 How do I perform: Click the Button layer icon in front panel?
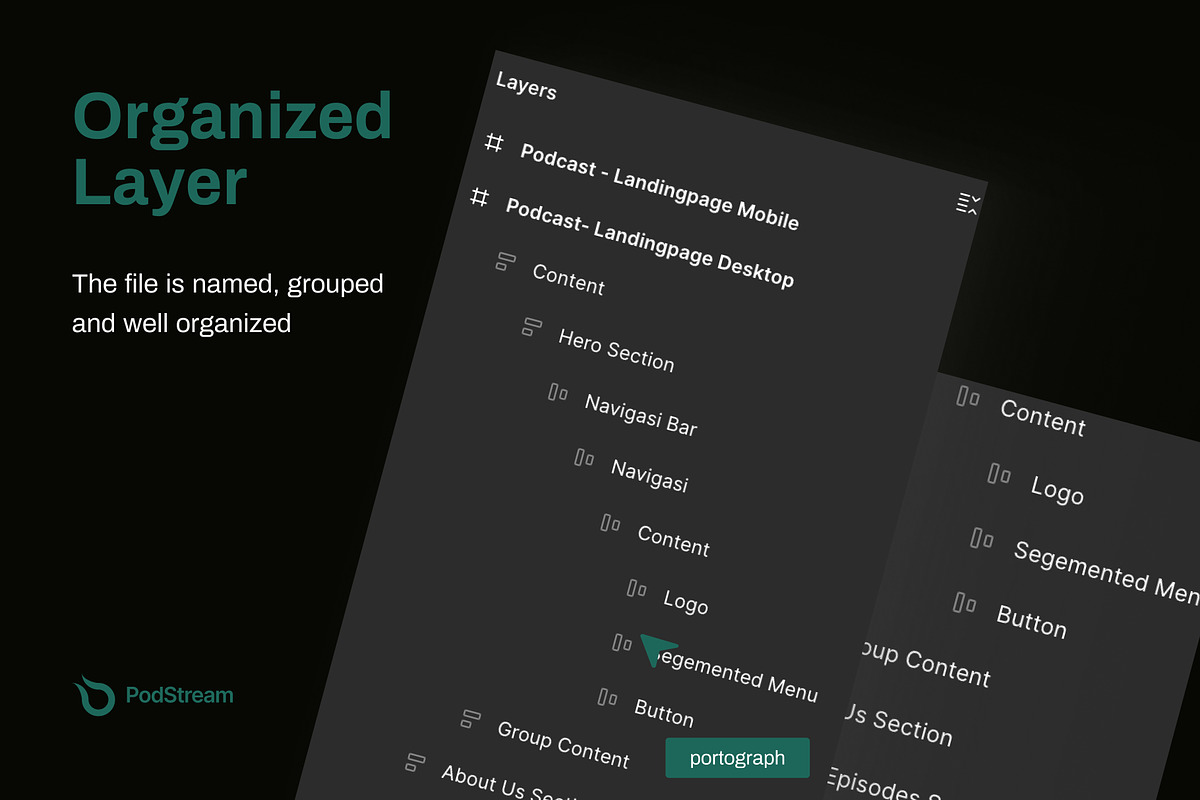[608, 696]
